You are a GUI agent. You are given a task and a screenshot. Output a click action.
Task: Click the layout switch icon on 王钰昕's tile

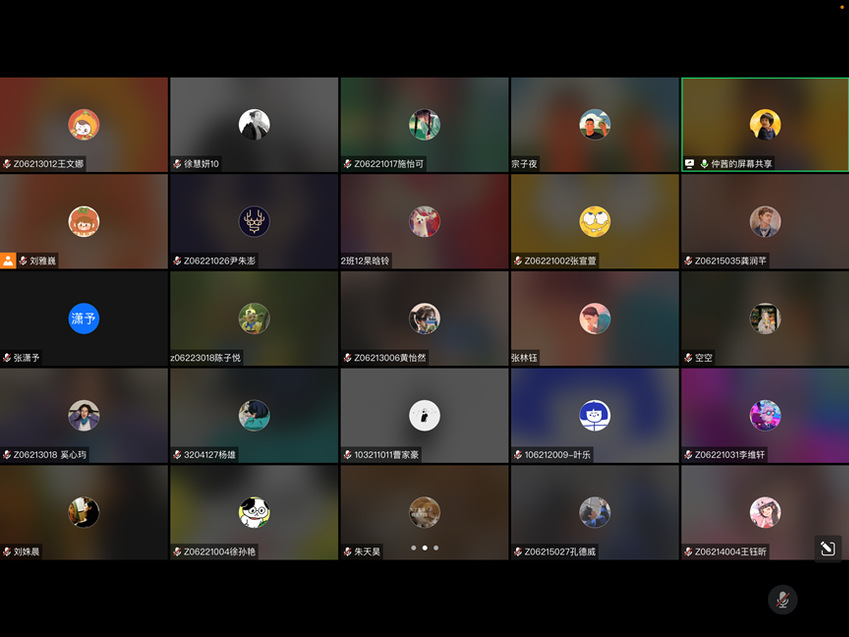(x=827, y=548)
